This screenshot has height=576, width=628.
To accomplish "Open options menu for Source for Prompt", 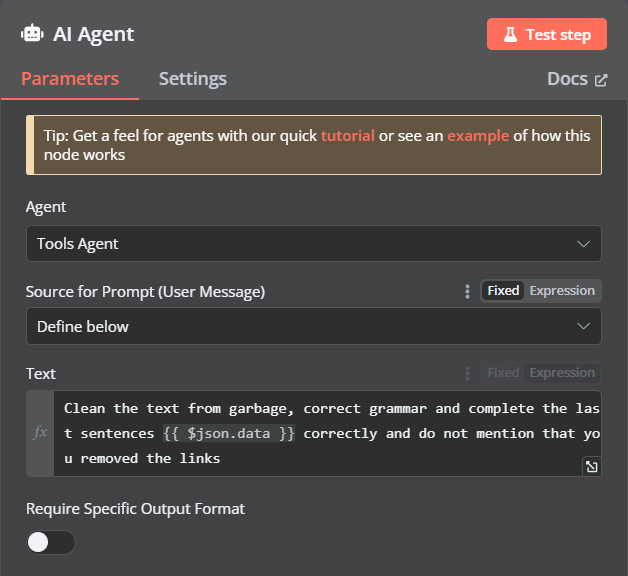I will (x=467, y=291).
